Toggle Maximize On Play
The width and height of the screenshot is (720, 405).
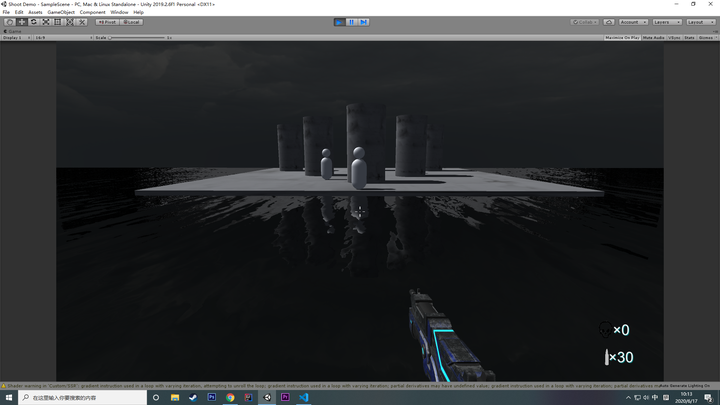[622, 38]
